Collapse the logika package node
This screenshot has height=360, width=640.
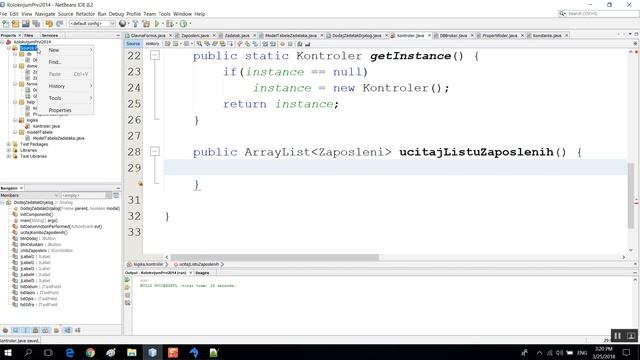point(15,120)
